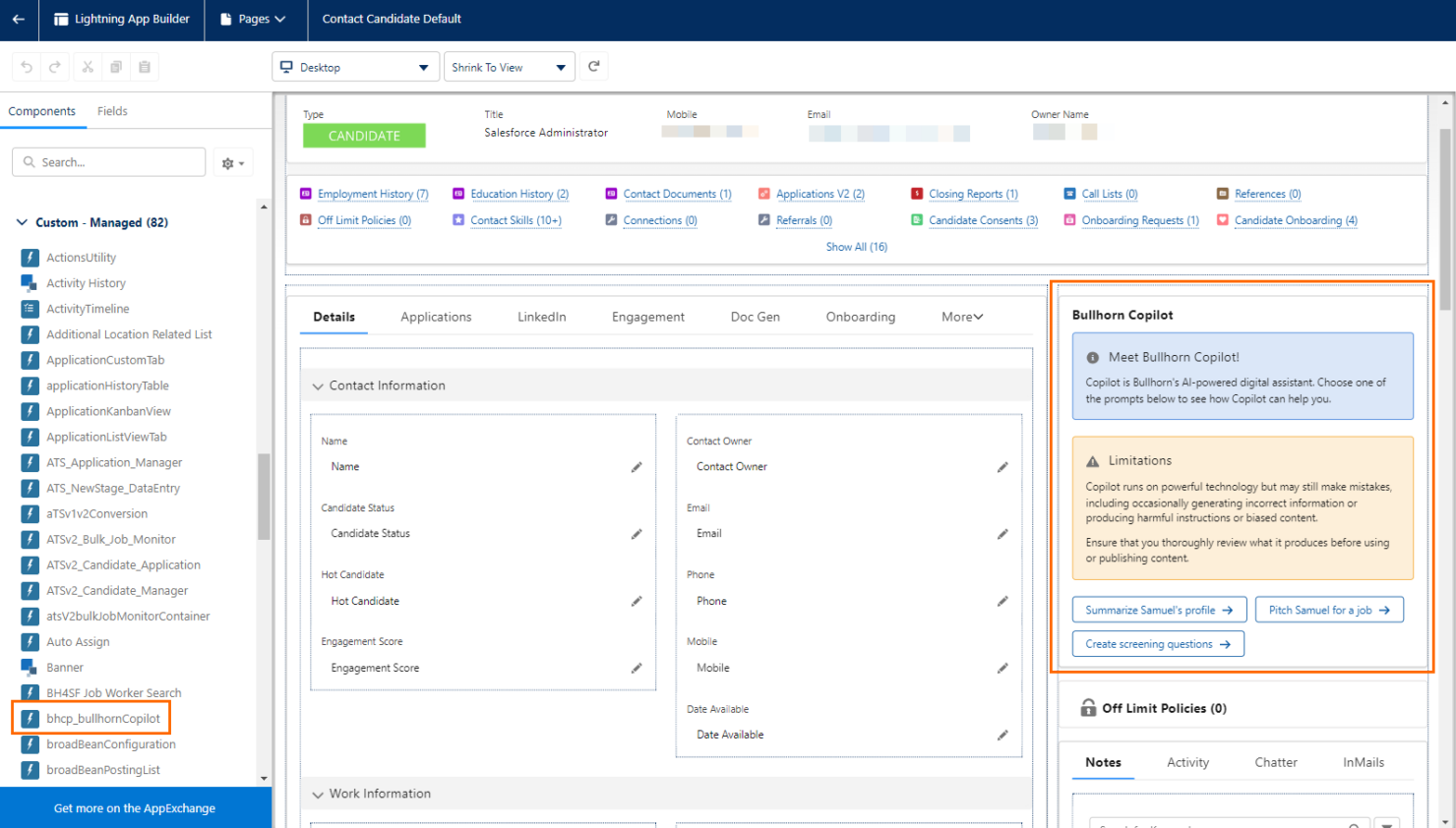Click the Undo icon in the toolbar
This screenshot has width=1456, height=828.
click(27, 67)
